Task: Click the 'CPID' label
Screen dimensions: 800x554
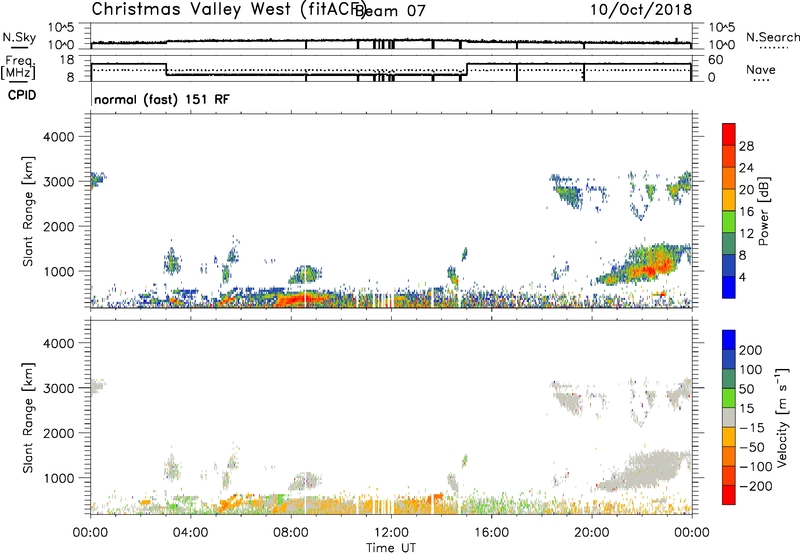Action: [x=22, y=95]
